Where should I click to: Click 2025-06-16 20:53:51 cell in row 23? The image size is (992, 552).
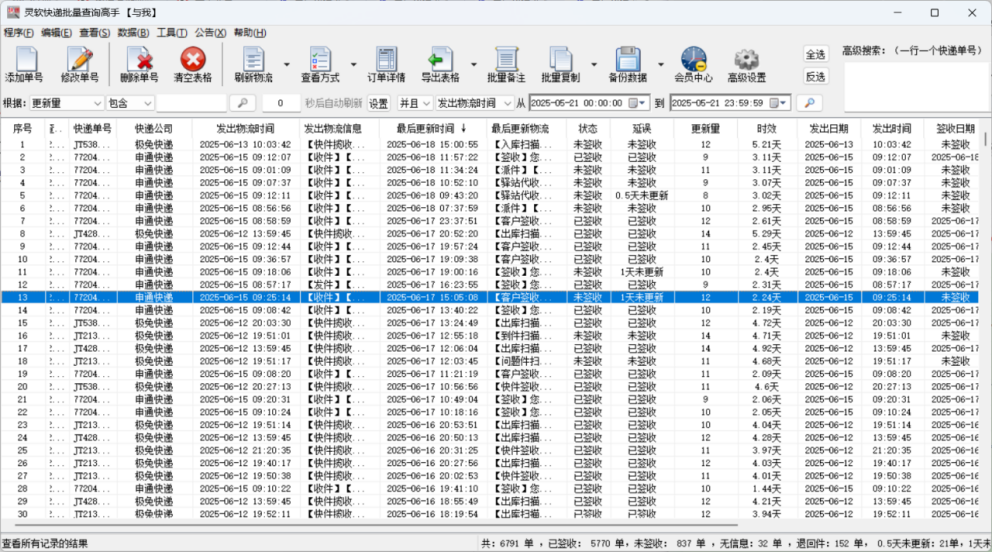(x=432, y=425)
